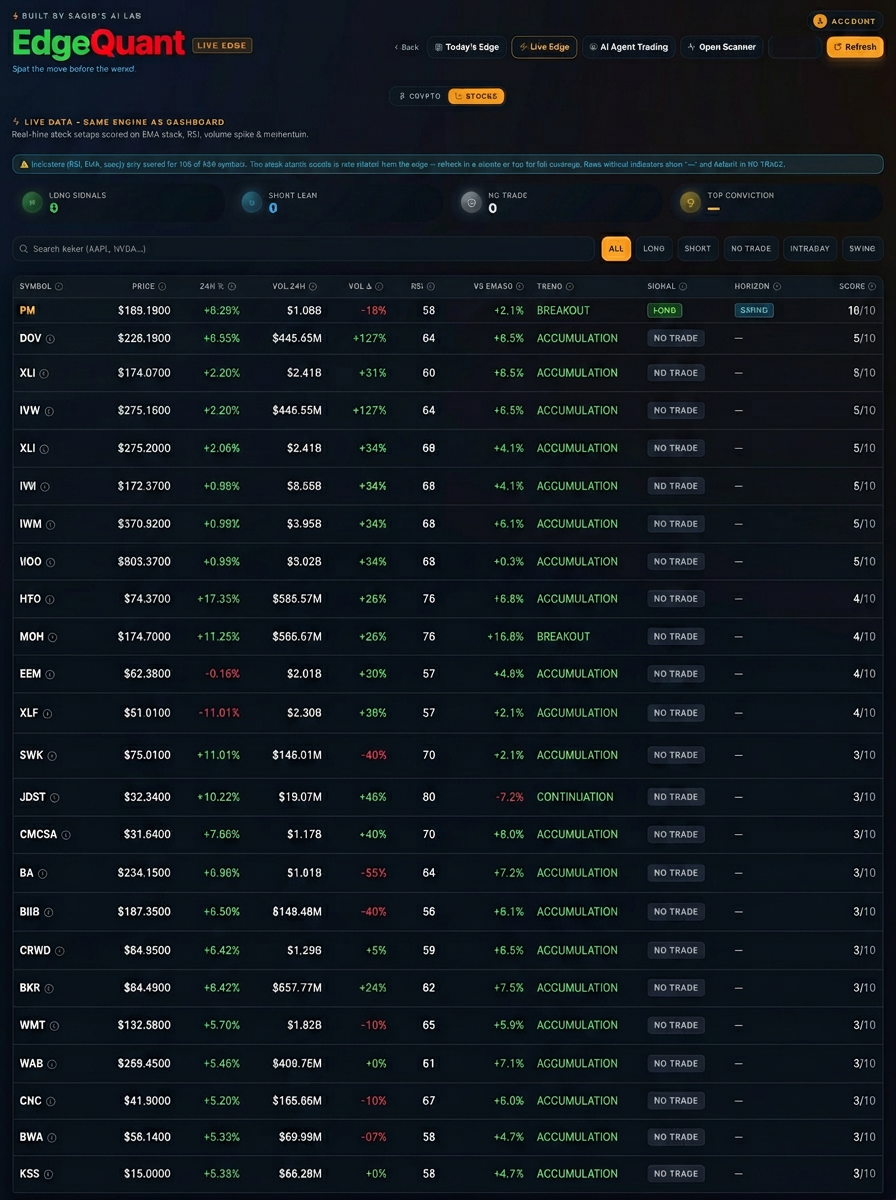This screenshot has width=896, height=1200.
Task: Select the ALL filter chip
Action: point(616,249)
